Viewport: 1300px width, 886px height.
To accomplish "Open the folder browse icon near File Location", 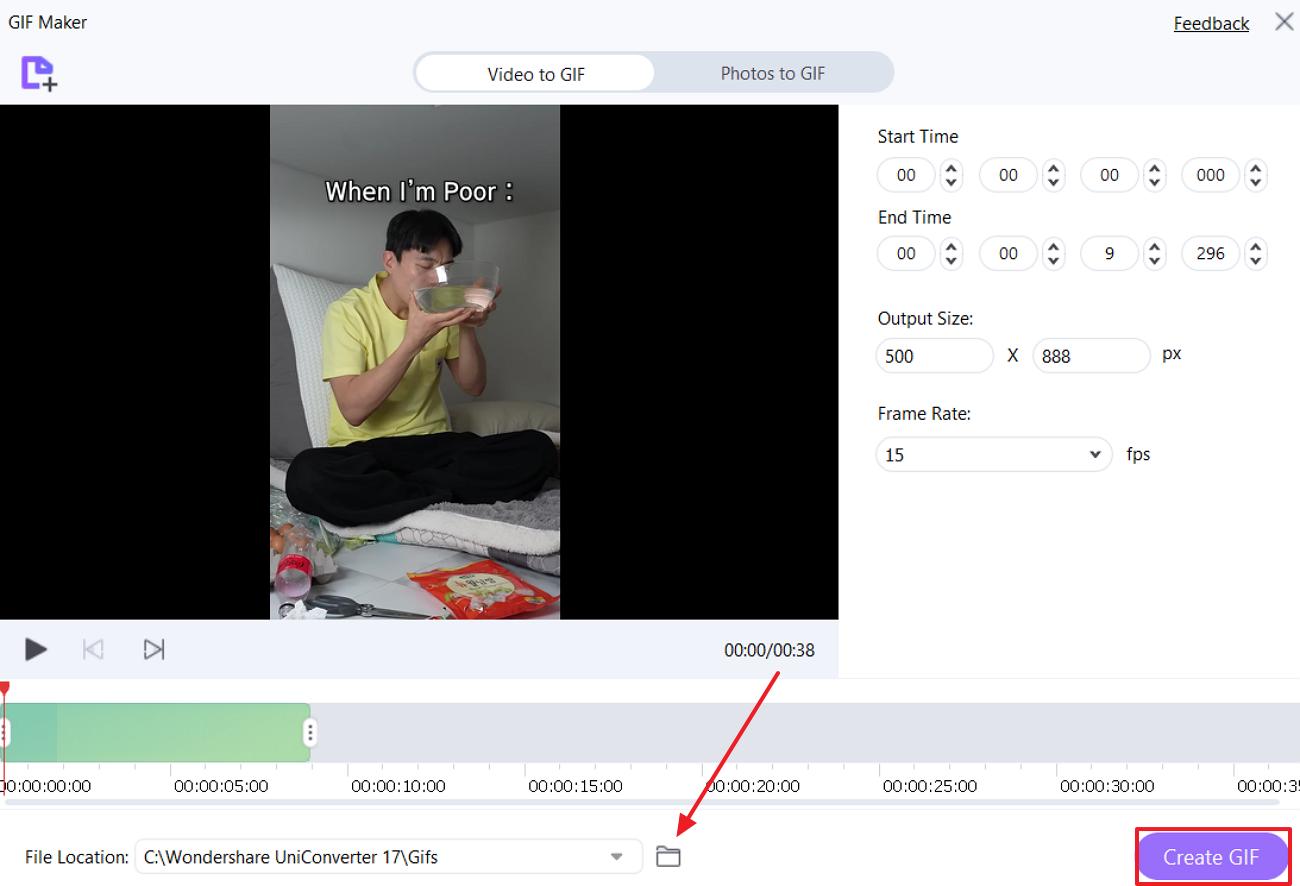I will pos(668,856).
